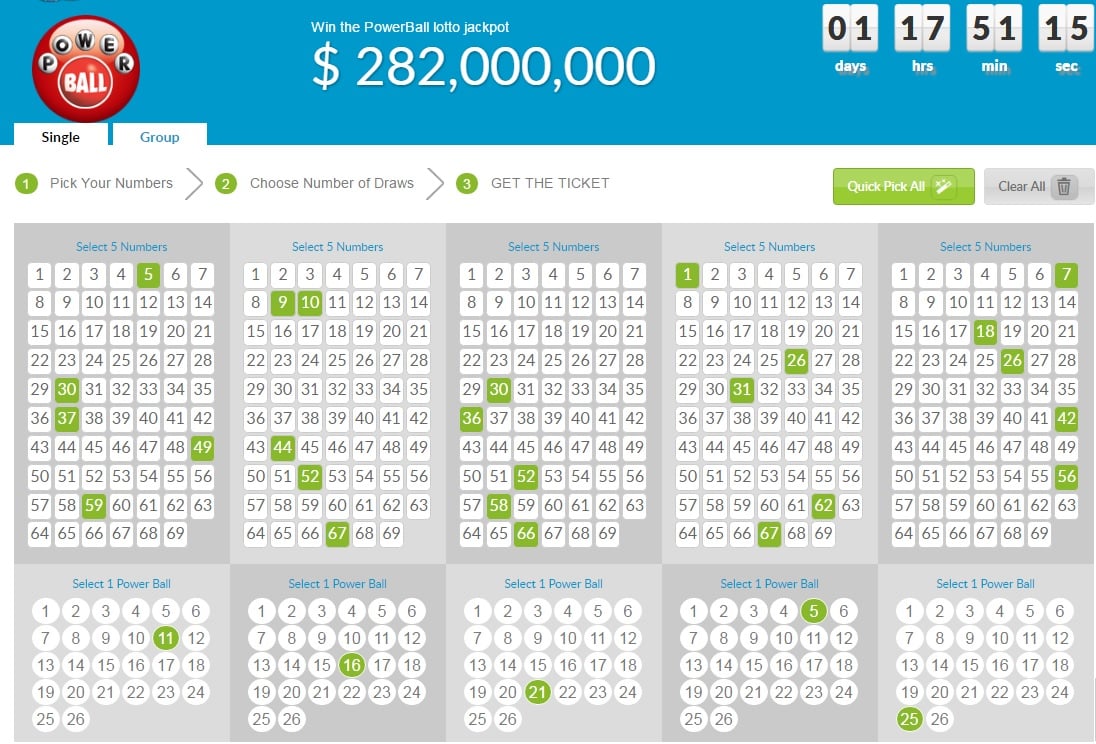
Task: Click the step 1 green circle icon
Action: [x=26, y=184]
